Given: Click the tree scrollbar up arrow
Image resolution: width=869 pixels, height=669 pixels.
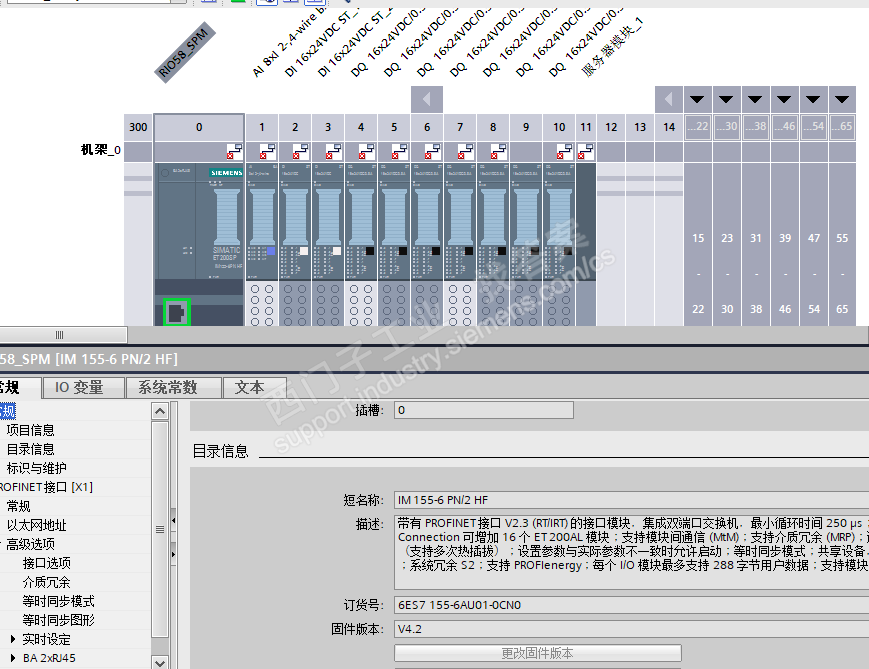Looking at the screenshot, I should 160,411.
